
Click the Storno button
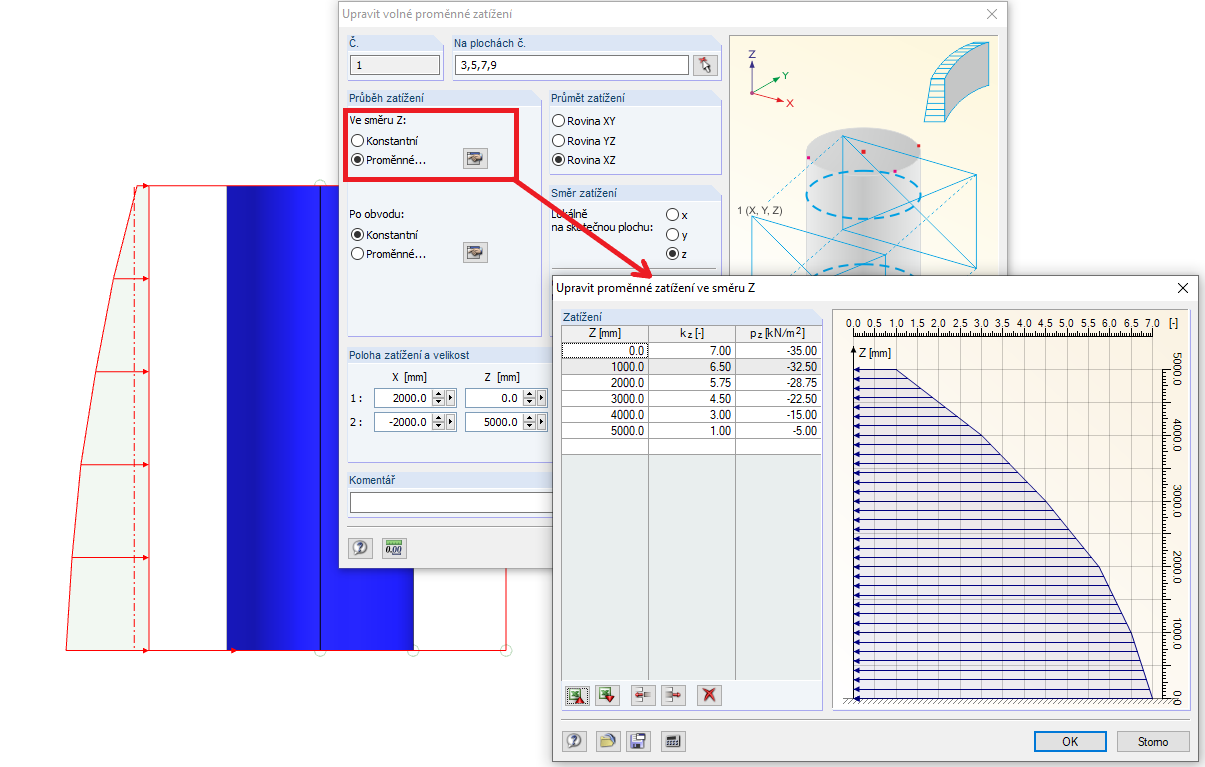(1153, 741)
